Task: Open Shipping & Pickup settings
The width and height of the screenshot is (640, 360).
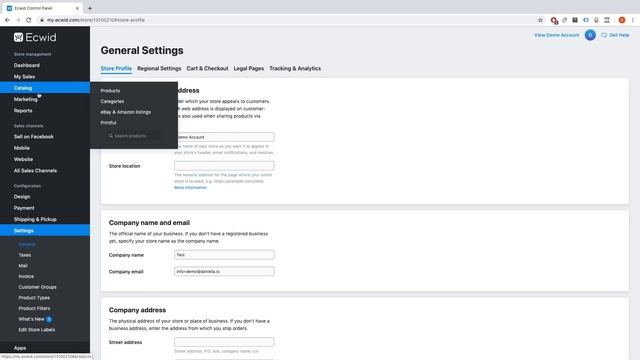Action: coord(35,219)
